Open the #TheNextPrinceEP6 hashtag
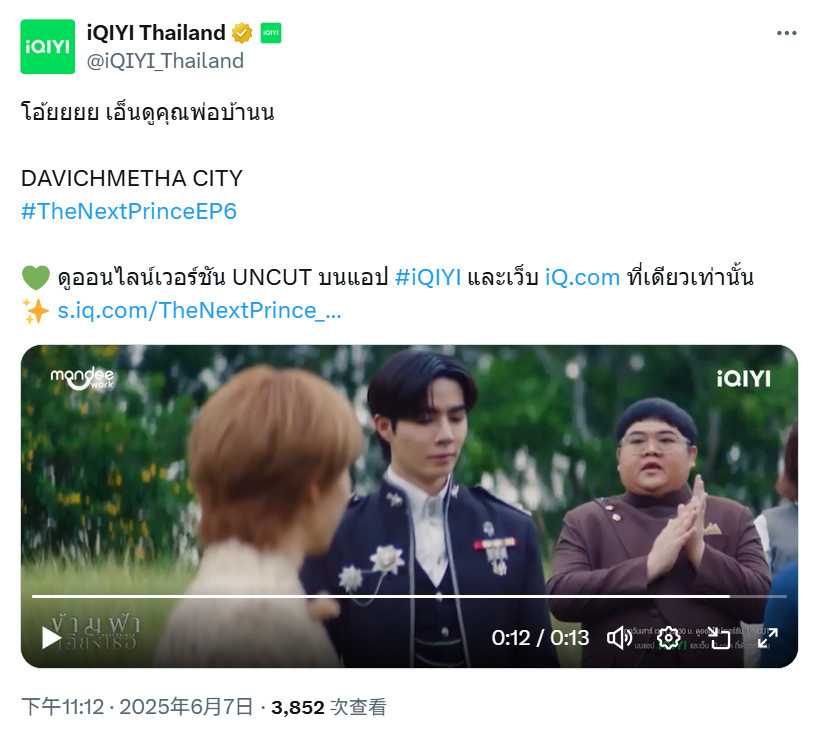819x738 pixels. click(129, 211)
